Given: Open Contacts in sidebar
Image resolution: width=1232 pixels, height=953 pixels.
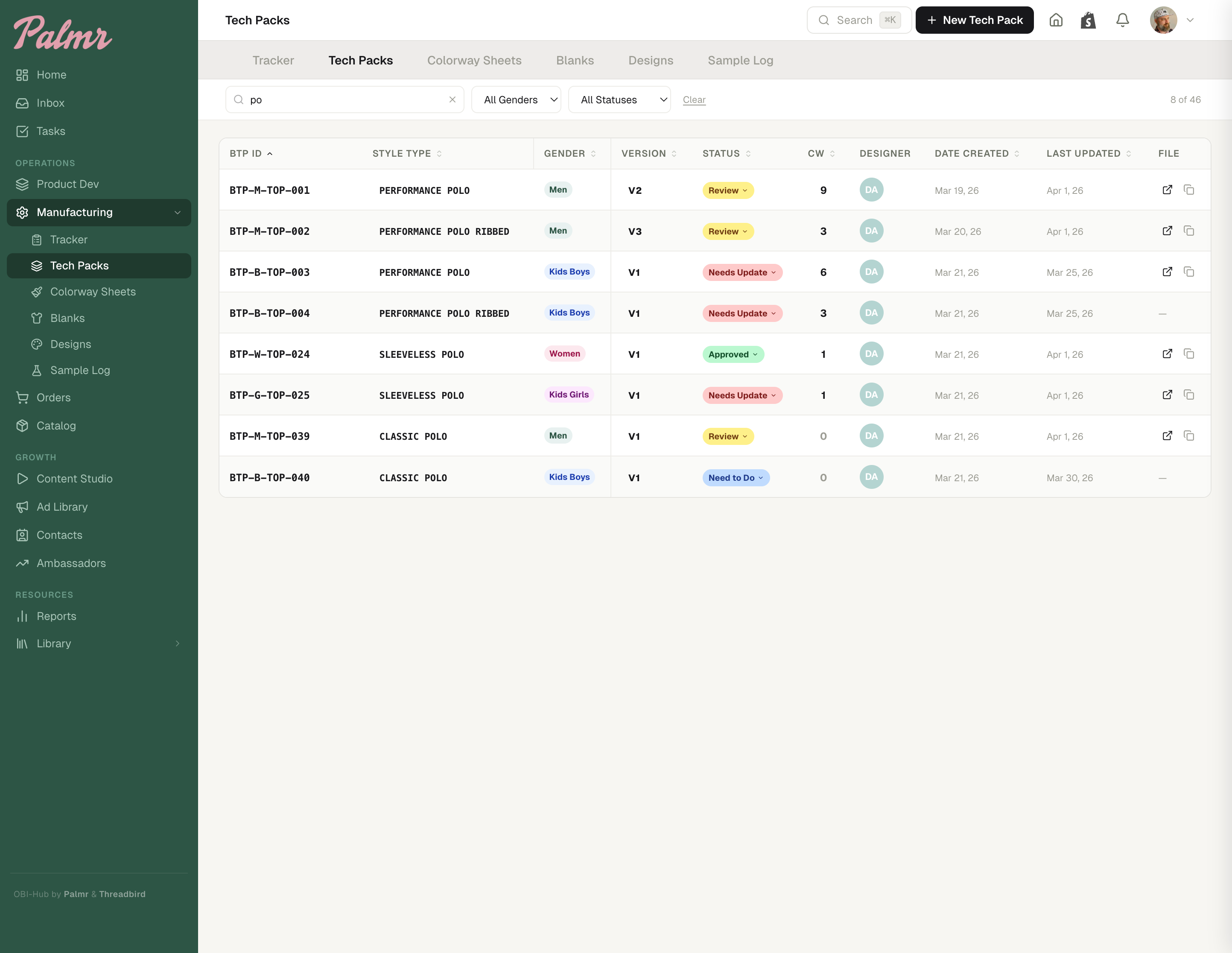Looking at the screenshot, I should pyautogui.click(x=99, y=535).
